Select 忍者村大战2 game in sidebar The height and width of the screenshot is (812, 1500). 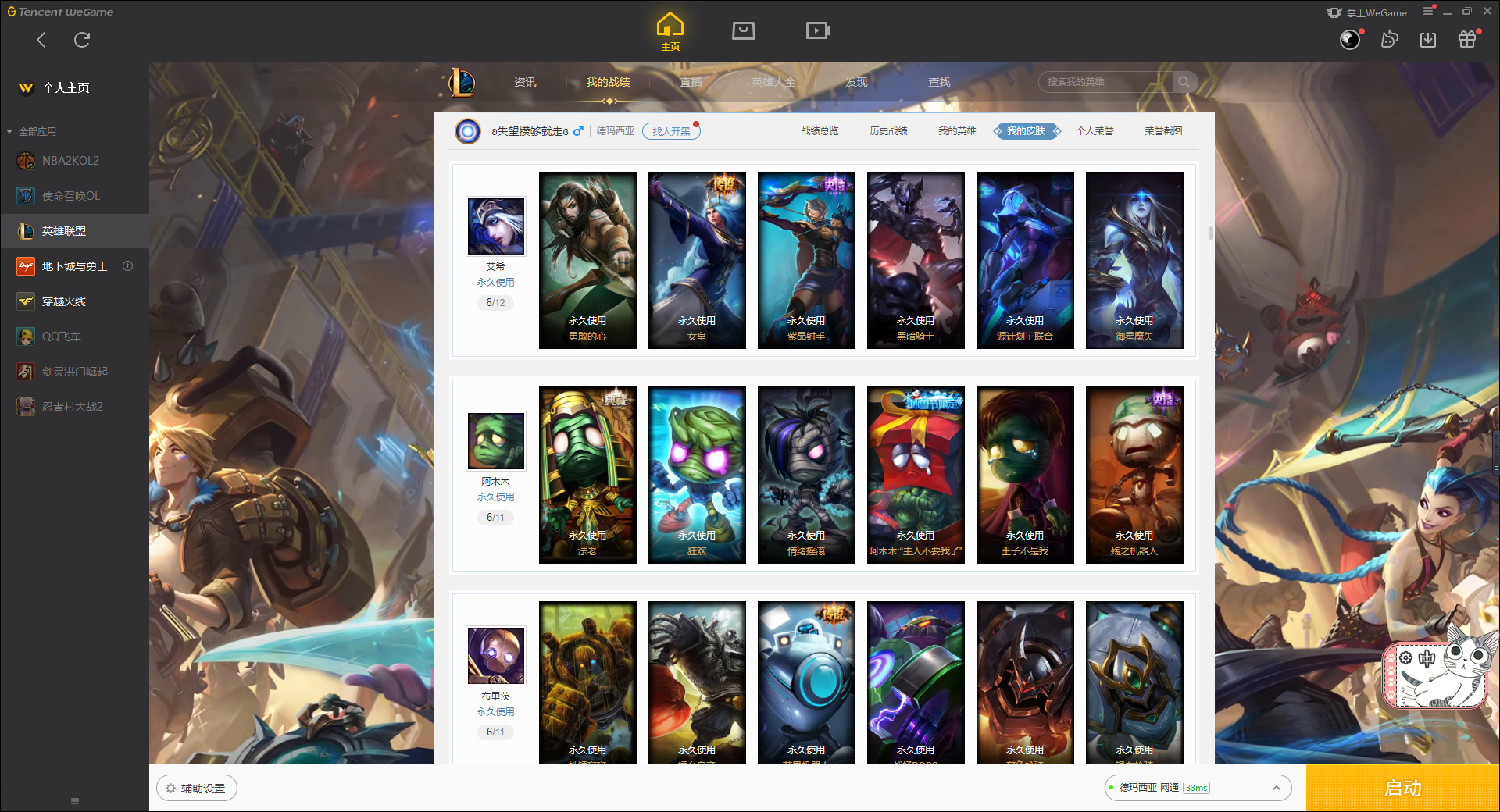(74, 407)
